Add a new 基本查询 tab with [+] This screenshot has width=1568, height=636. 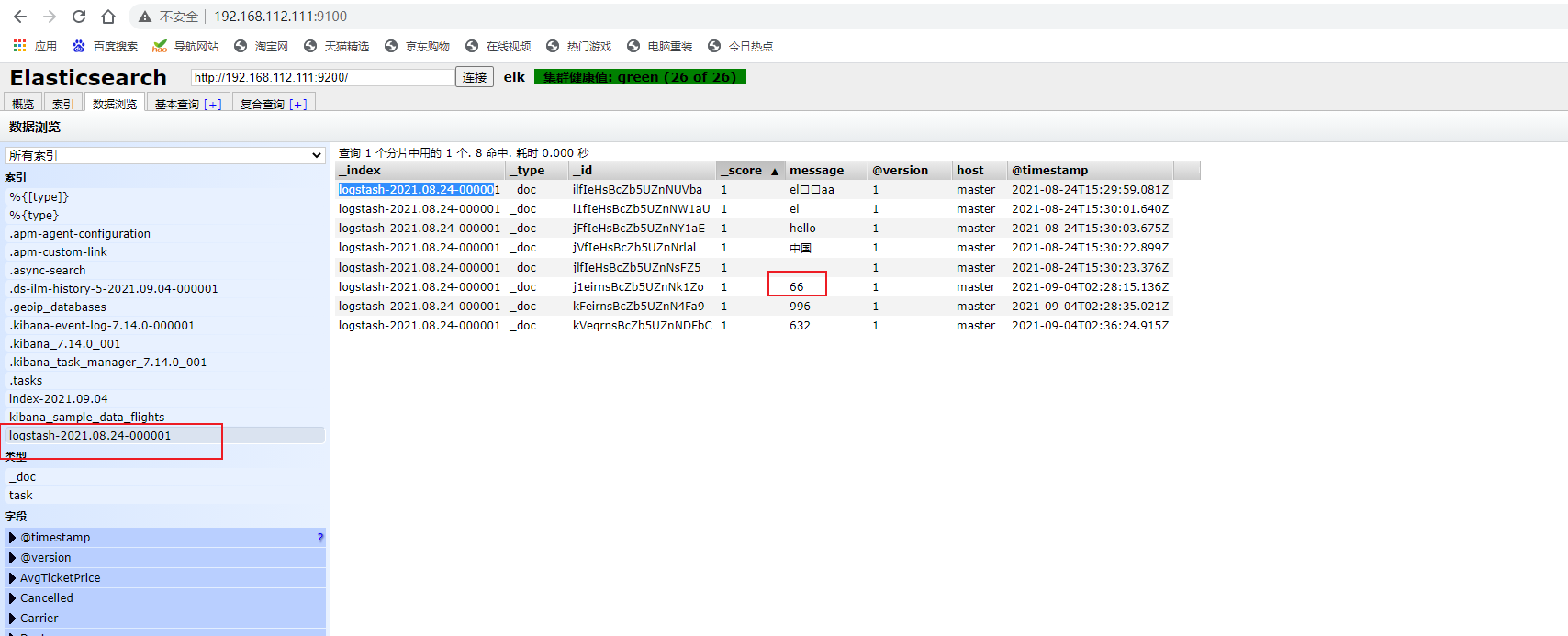coord(213,105)
